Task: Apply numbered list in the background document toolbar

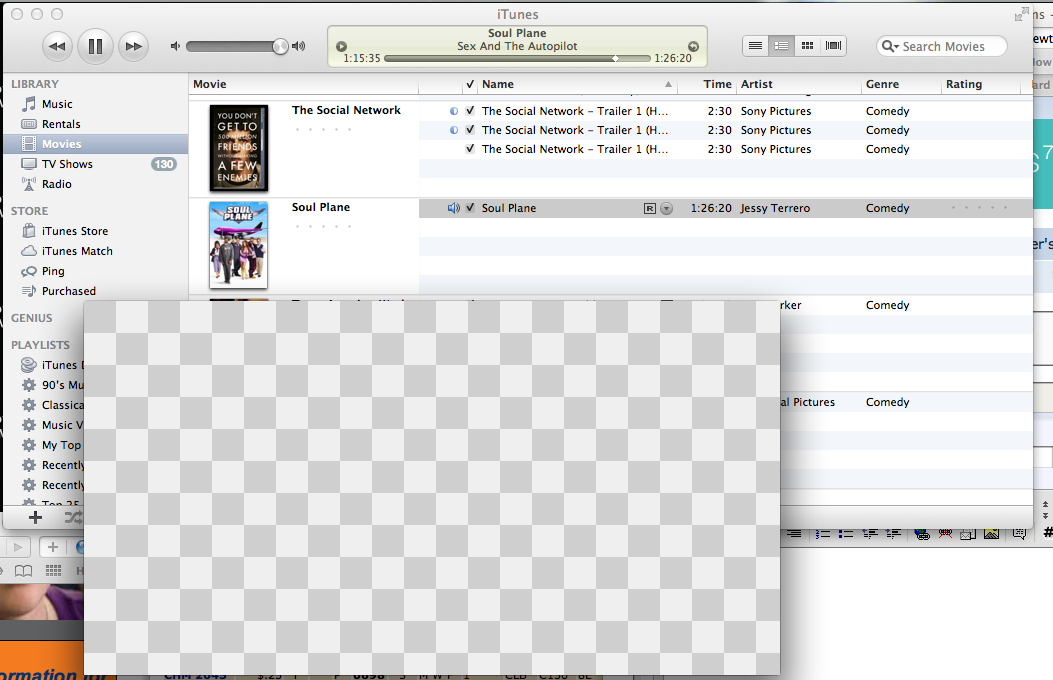Action: click(823, 534)
